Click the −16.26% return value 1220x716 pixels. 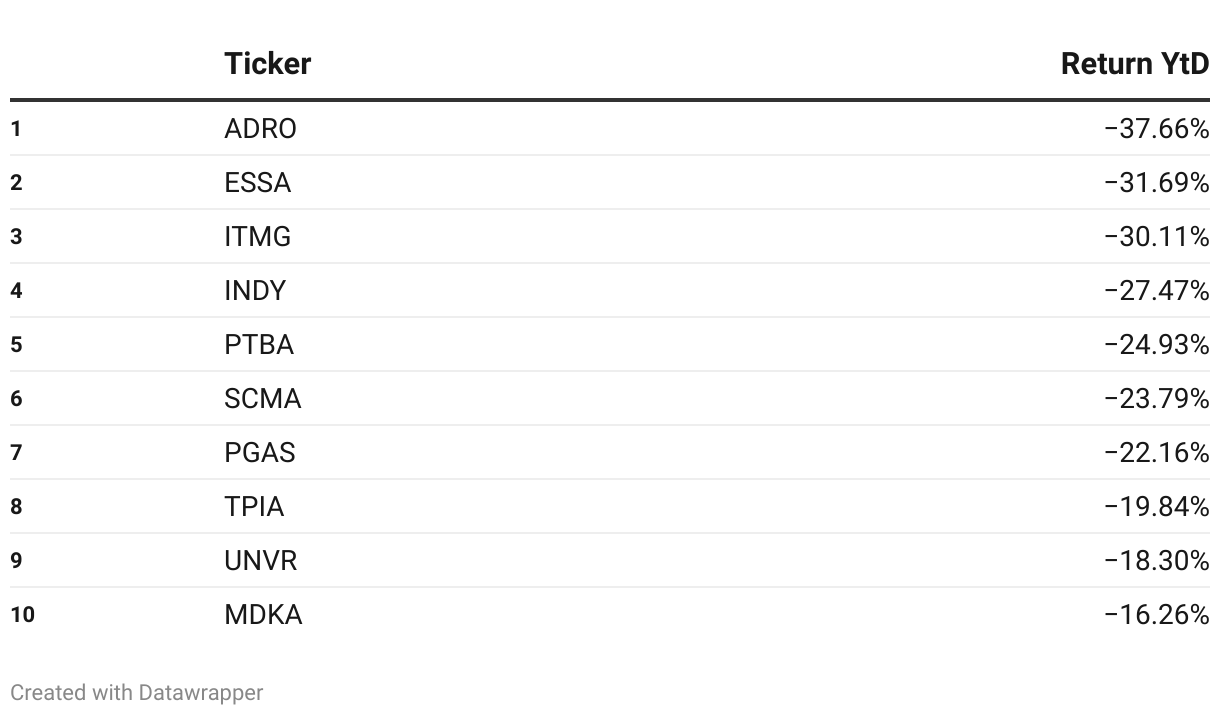(x=1157, y=615)
